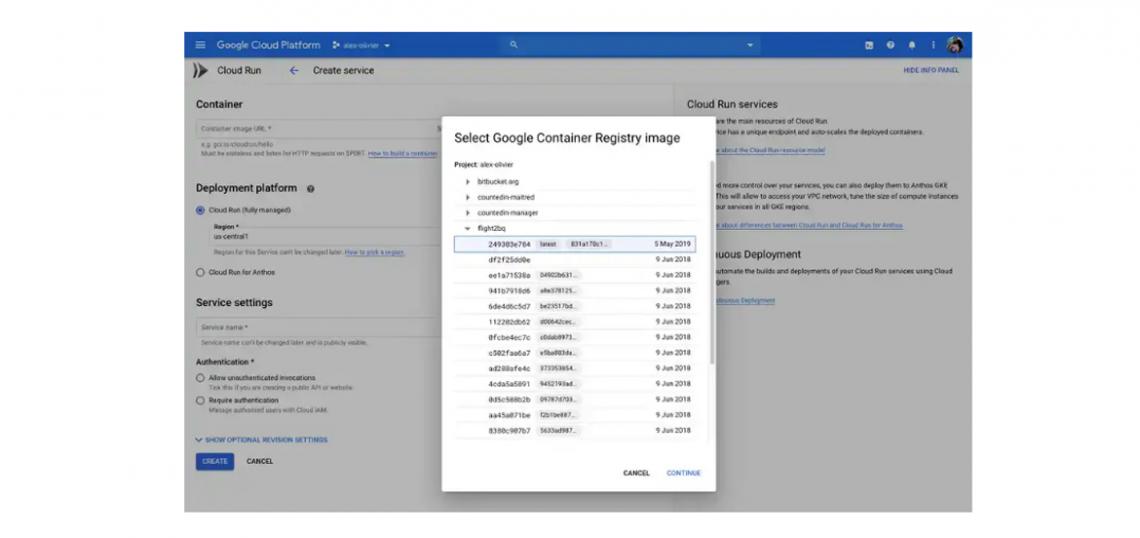The width and height of the screenshot is (1140, 538).
Task: Click the dialog's vertical scrollbar
Action: (x=712, y=260)
